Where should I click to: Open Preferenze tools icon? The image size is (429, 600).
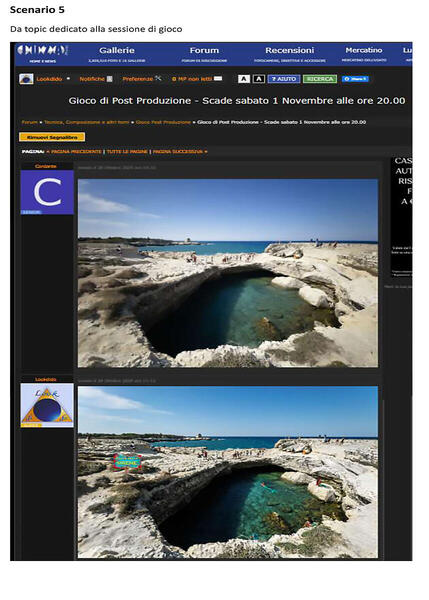[158, 78]
